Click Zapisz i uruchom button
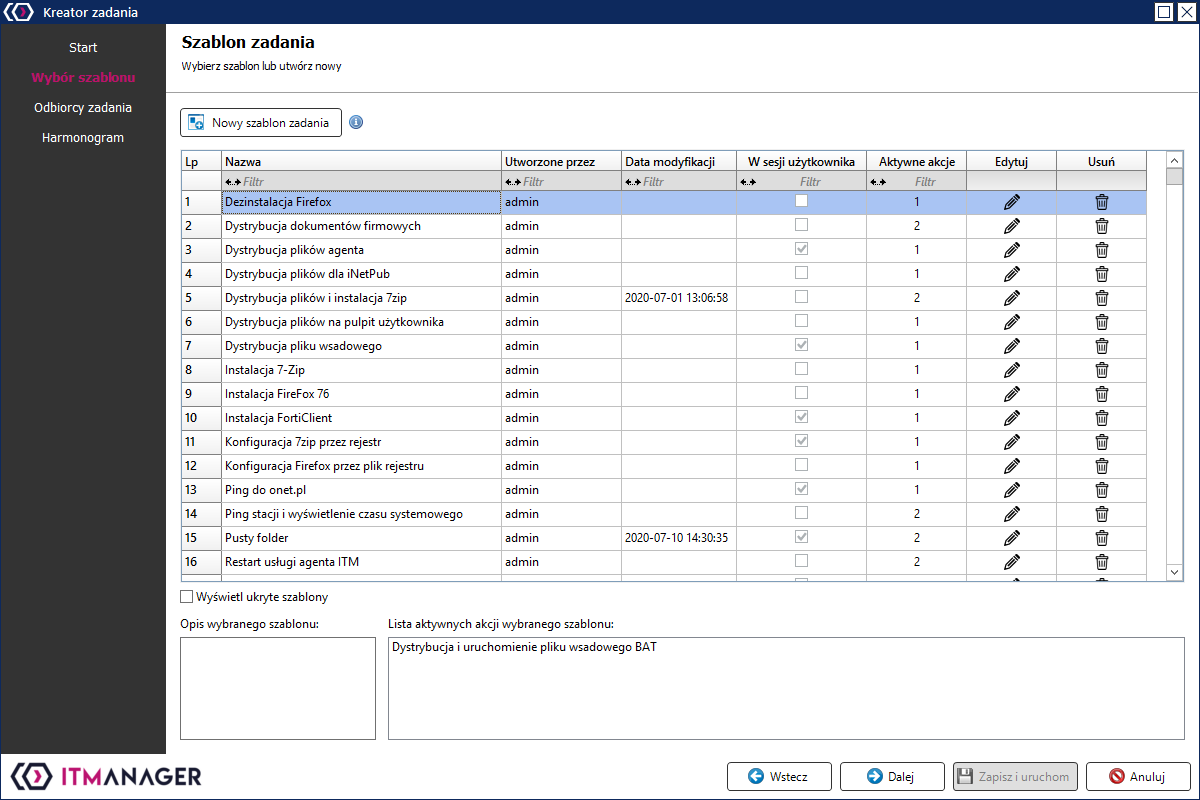Viewport: 1200px width, 800px height. (x=1015, y=776)
